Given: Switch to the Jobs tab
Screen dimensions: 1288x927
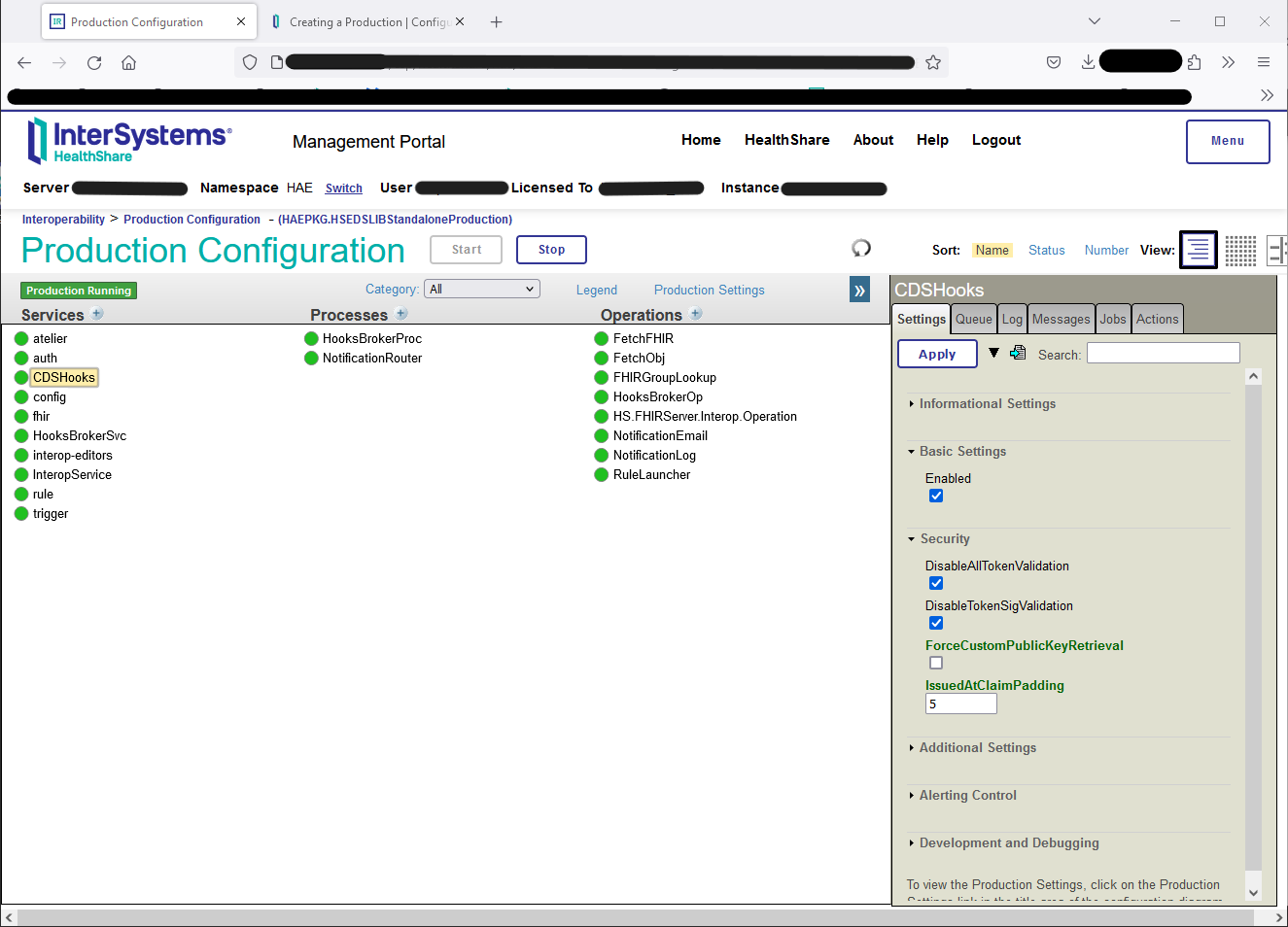Looking at the screenshot, I should 1113,319.
